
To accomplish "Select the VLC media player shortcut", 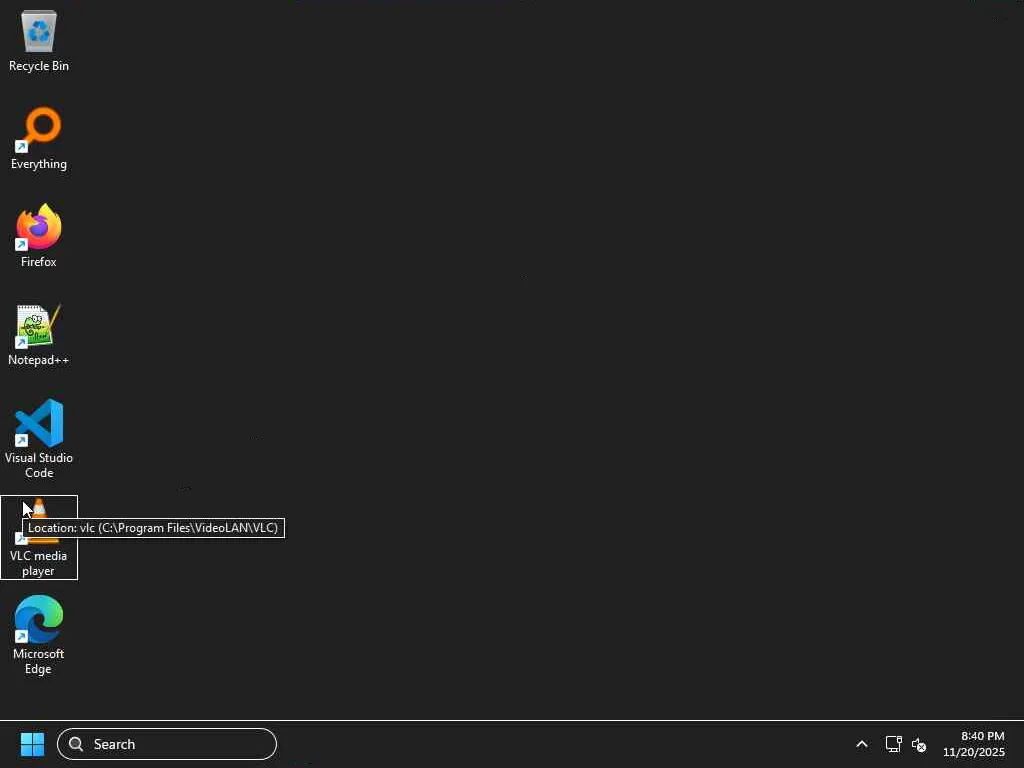I will click(39, 537).
